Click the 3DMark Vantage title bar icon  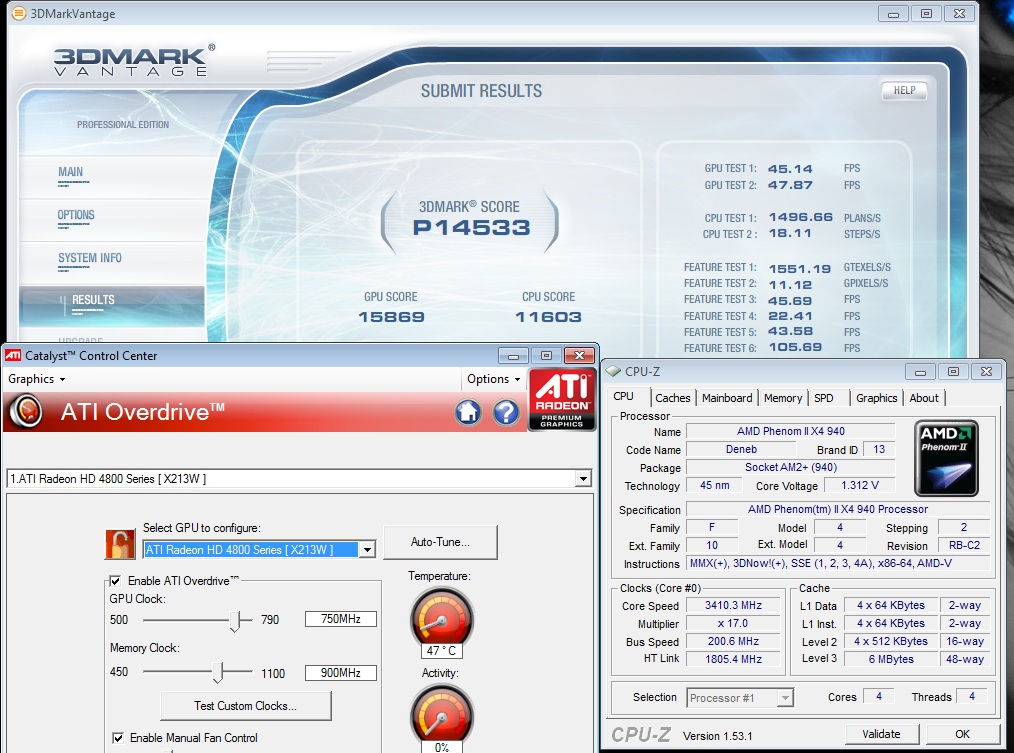[x=19, y=13]
